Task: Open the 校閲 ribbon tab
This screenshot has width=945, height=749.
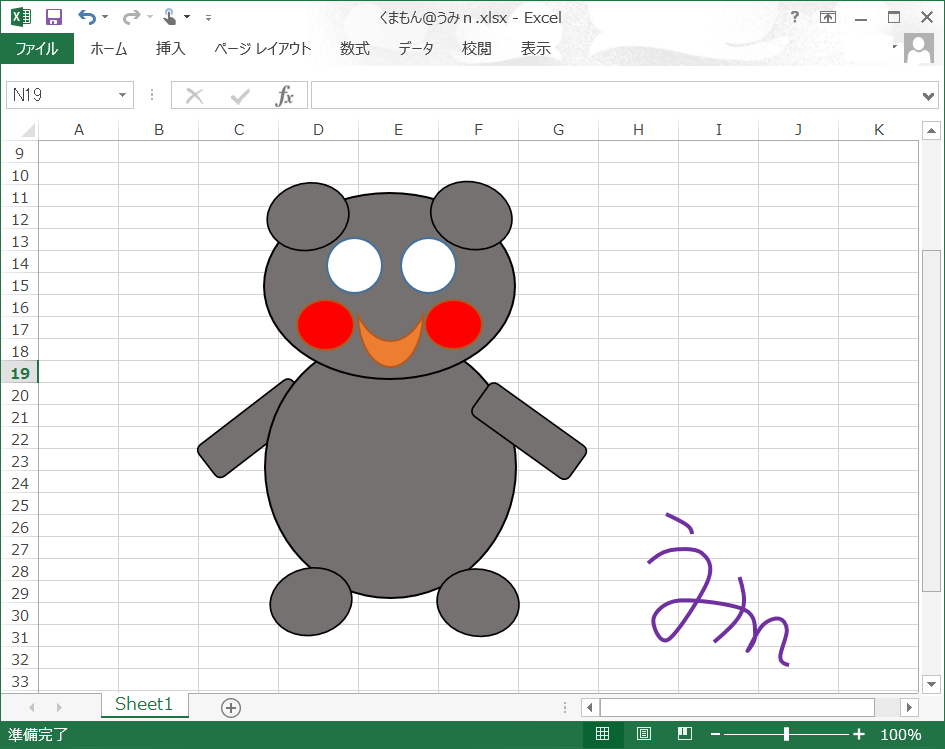Action: (x=476, y=48)
